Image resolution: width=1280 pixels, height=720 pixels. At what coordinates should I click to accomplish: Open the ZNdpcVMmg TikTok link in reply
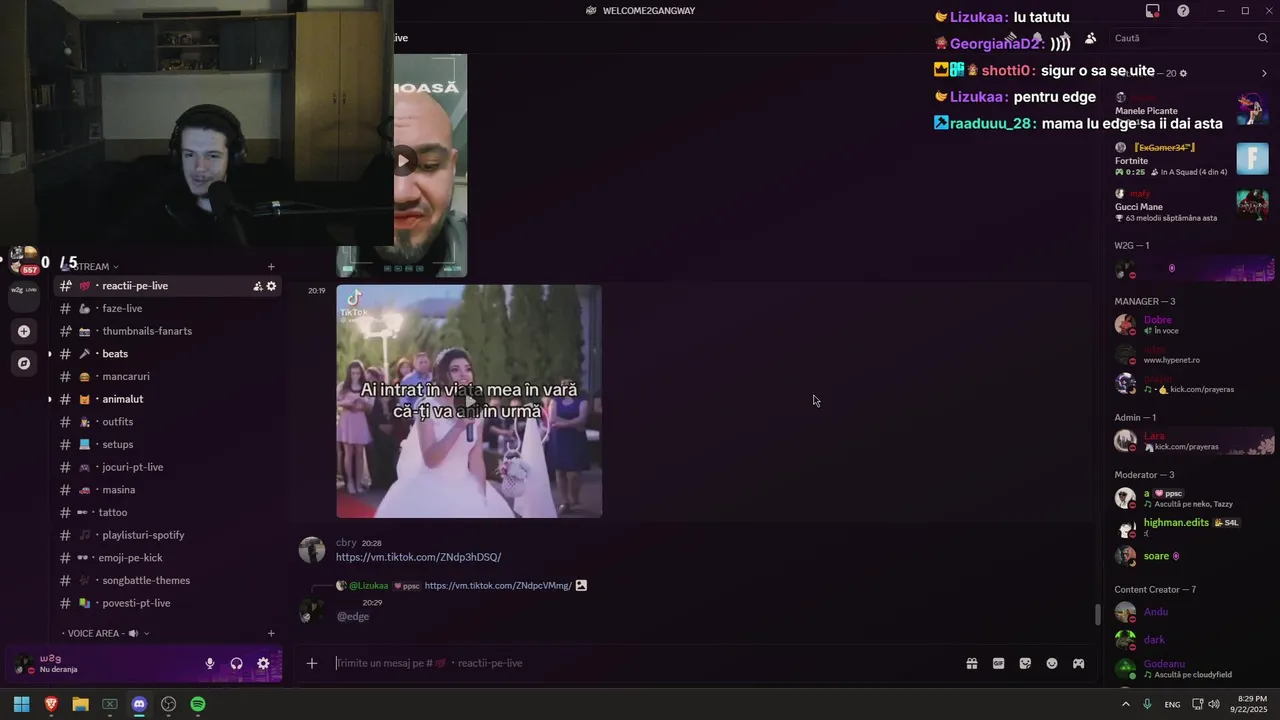pos(498,586)
